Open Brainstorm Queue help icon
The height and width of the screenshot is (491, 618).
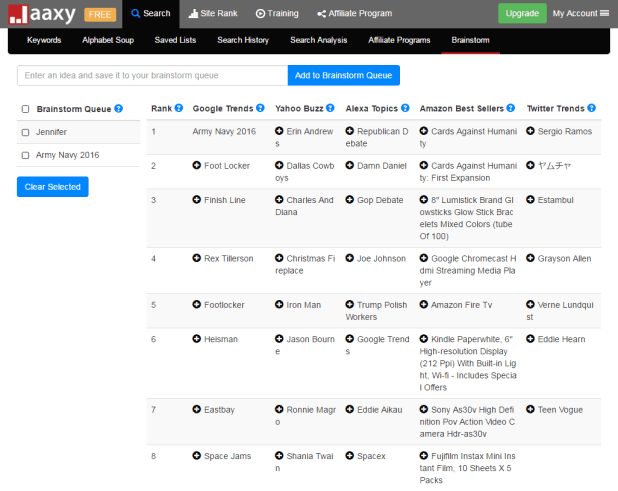(x=119, y=108)
